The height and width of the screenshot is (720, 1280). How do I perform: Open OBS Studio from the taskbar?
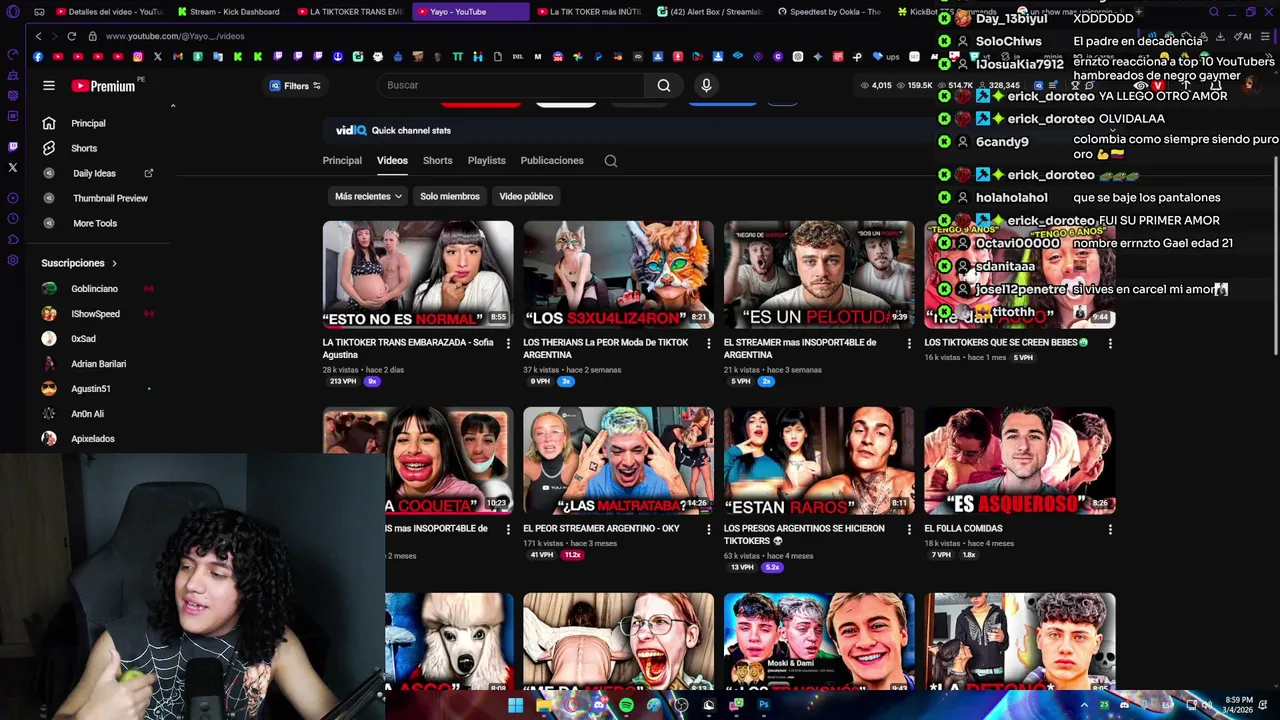click(681, 706)
